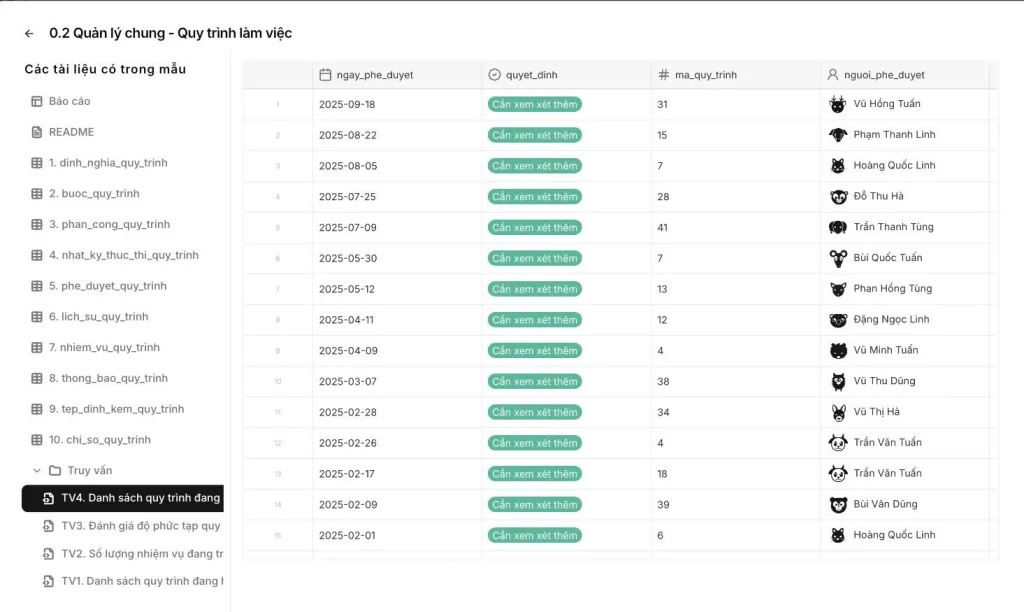The width and height of the screenshot is (1024, 612).
Task: Click row number 1 in the table
Action: (278, 104)
